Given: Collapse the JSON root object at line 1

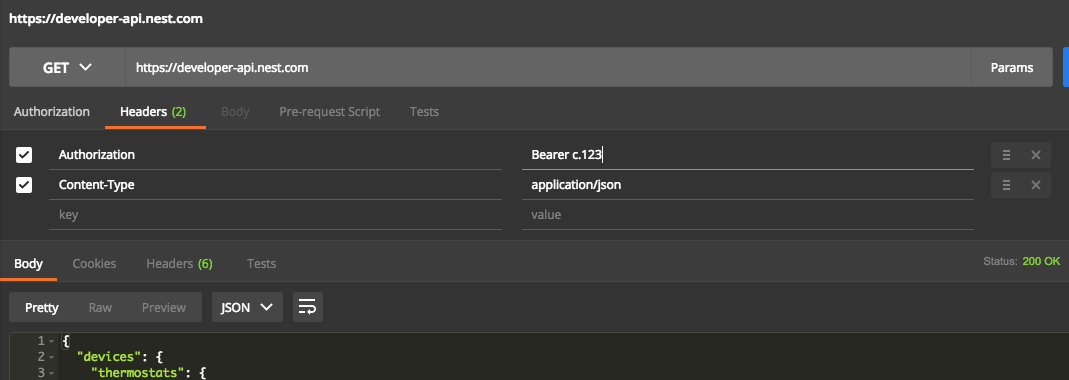Looking at the screenshot, I should click(x=51, y=340).
